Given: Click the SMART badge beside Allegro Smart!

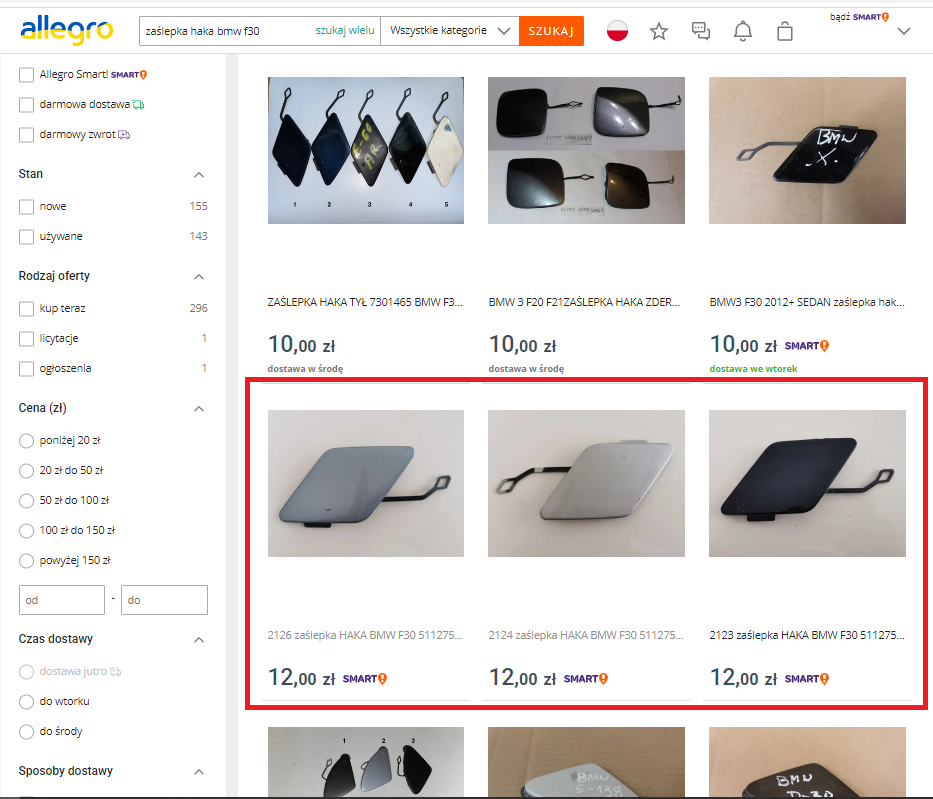Looking at the screenshot, I should point(129,75).
